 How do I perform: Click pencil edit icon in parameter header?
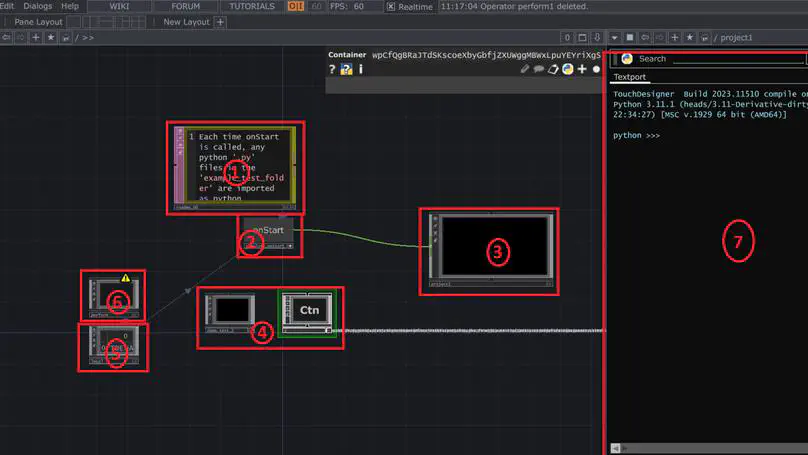(525, 69)
